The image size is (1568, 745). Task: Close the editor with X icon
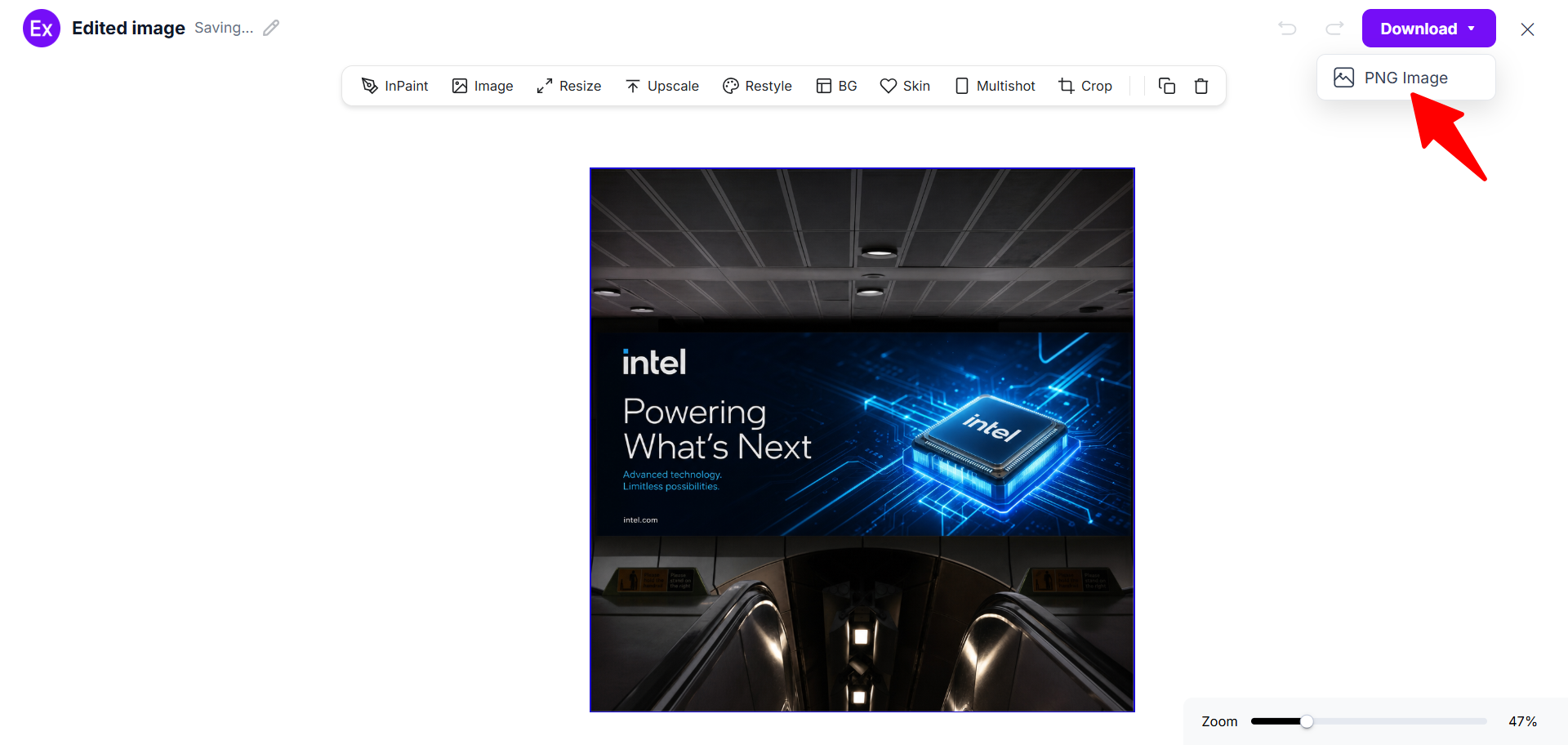click(x=1527, y=29)
